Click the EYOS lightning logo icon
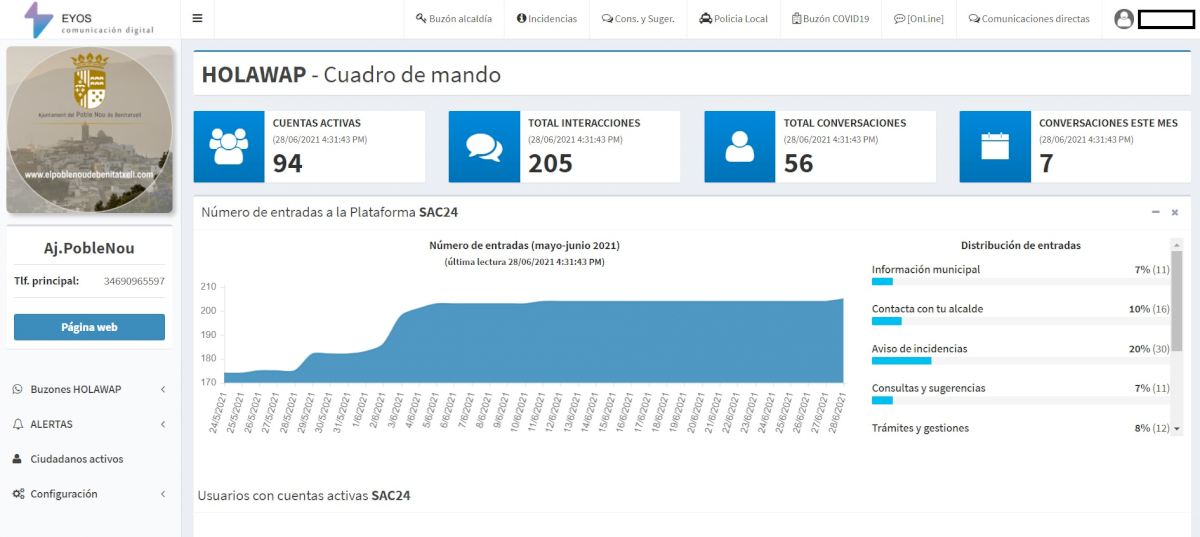 (x=37, y=19)
